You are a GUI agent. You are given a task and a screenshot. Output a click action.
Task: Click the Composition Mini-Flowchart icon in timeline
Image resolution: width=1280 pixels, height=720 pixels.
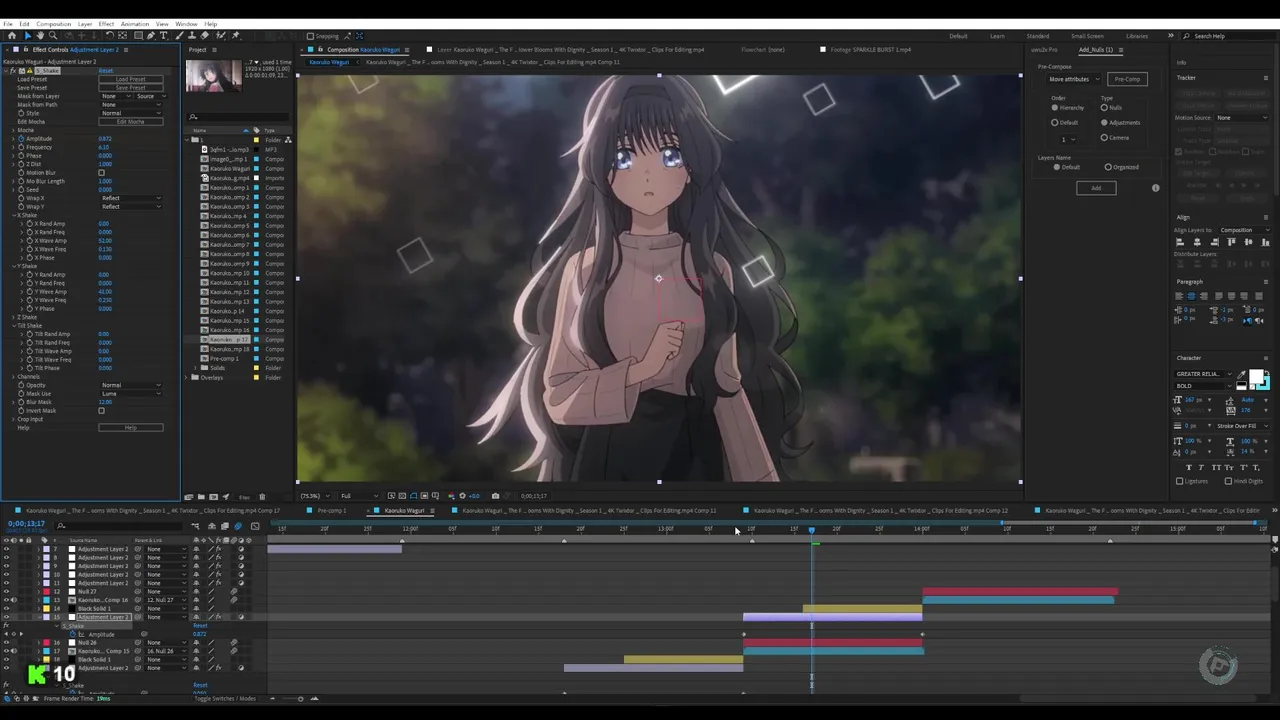(195, 526)
